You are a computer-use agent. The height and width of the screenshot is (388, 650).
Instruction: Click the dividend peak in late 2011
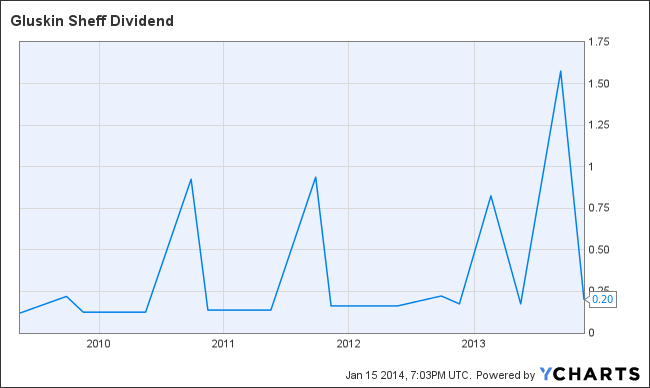[315, 177]
